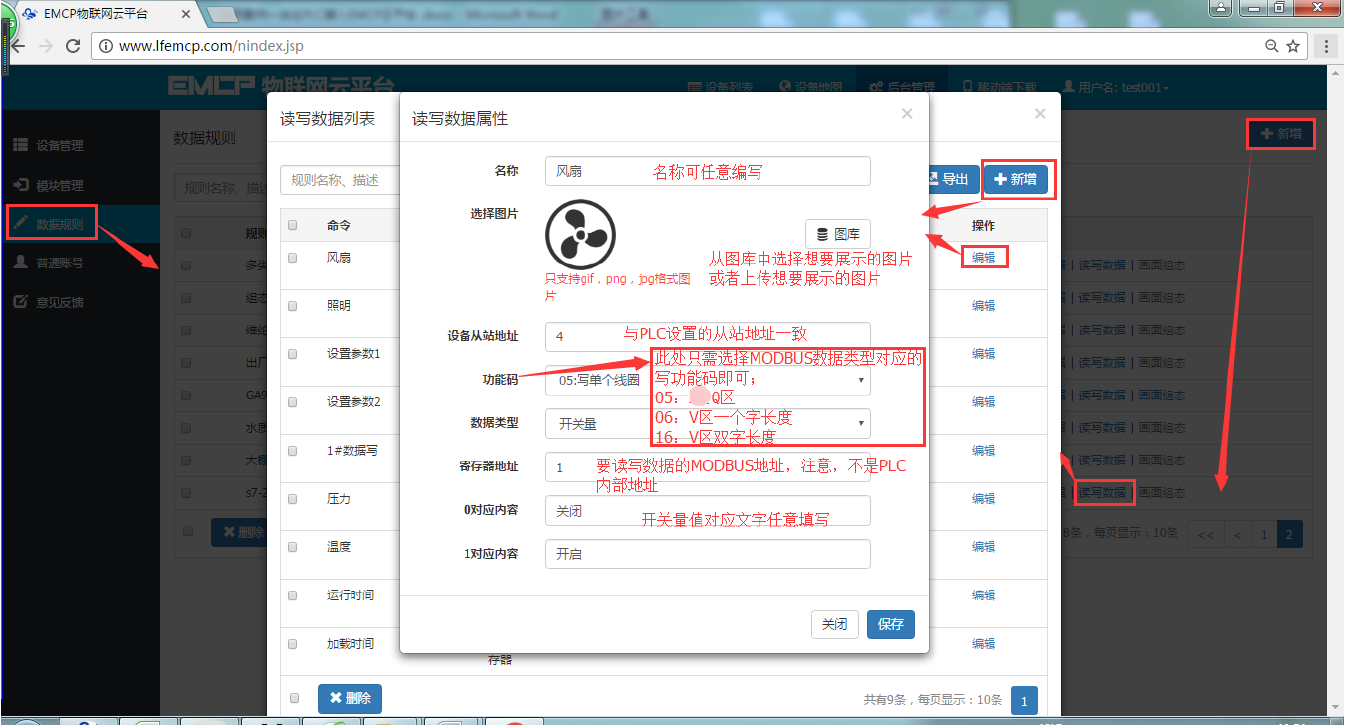The height and width of the screenshot is (726, 1347).
Task: Check the 风扇 row checkbox
Action: 293,257
